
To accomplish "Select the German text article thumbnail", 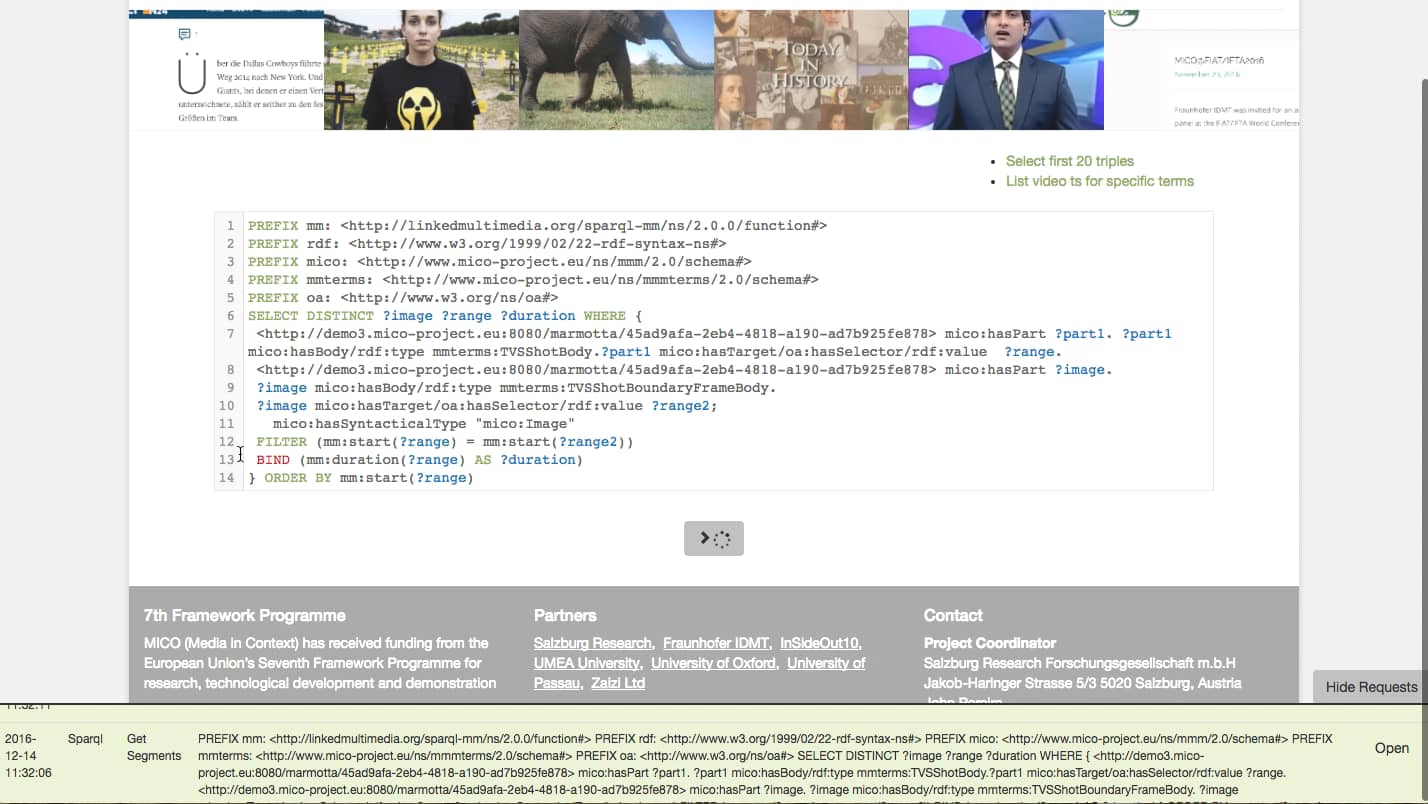I will click(226, 70).
